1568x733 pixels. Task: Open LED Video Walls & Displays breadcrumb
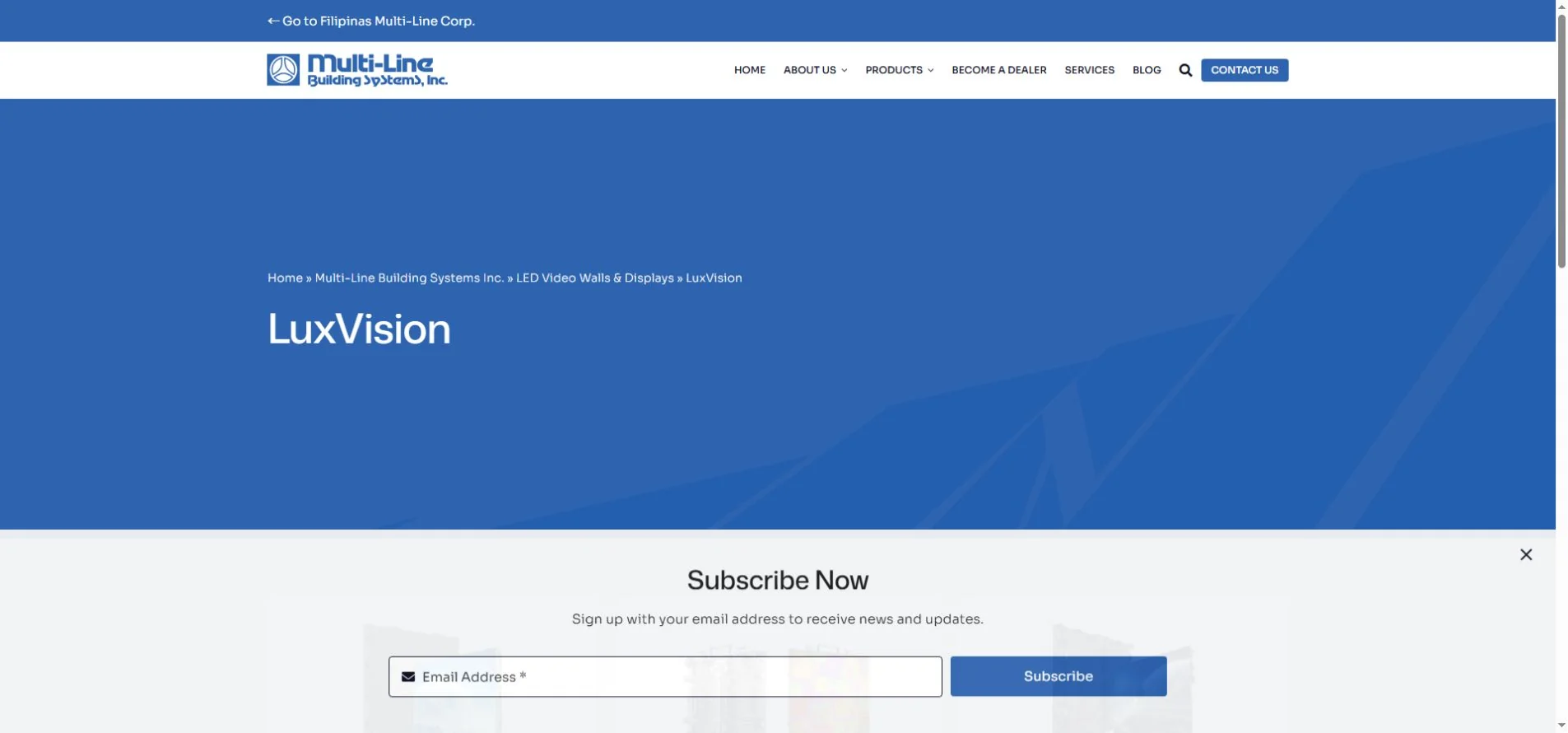[x=595, y=278]
